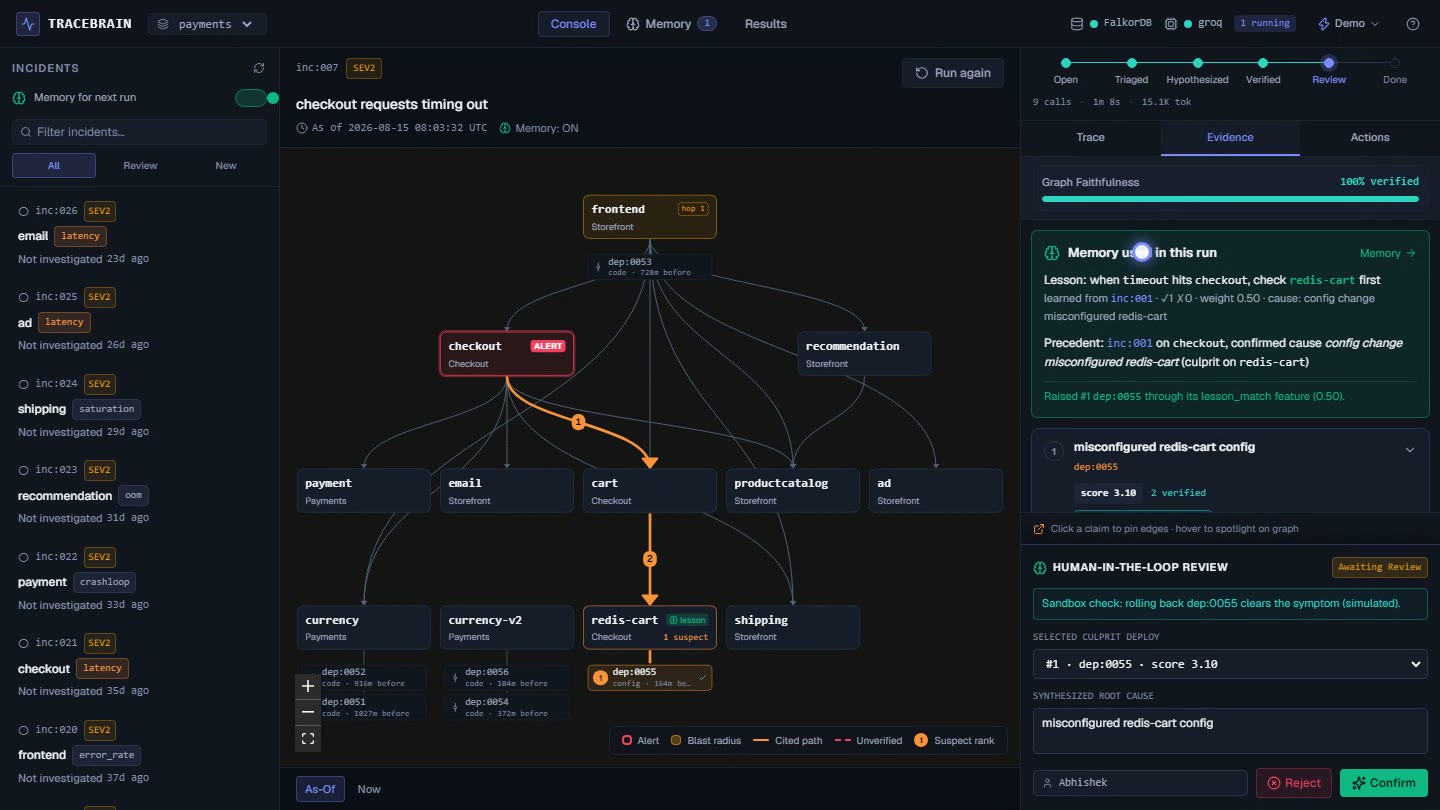
Task: Refresh the incidents list
Action: 259,68
